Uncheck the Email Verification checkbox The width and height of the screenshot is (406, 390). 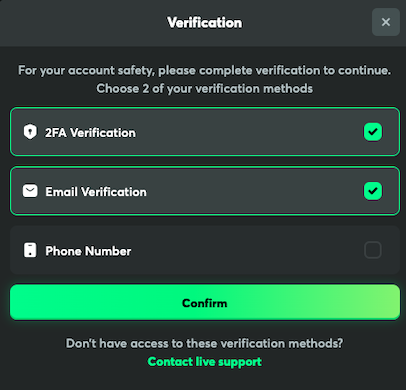(x=373, y=191)
